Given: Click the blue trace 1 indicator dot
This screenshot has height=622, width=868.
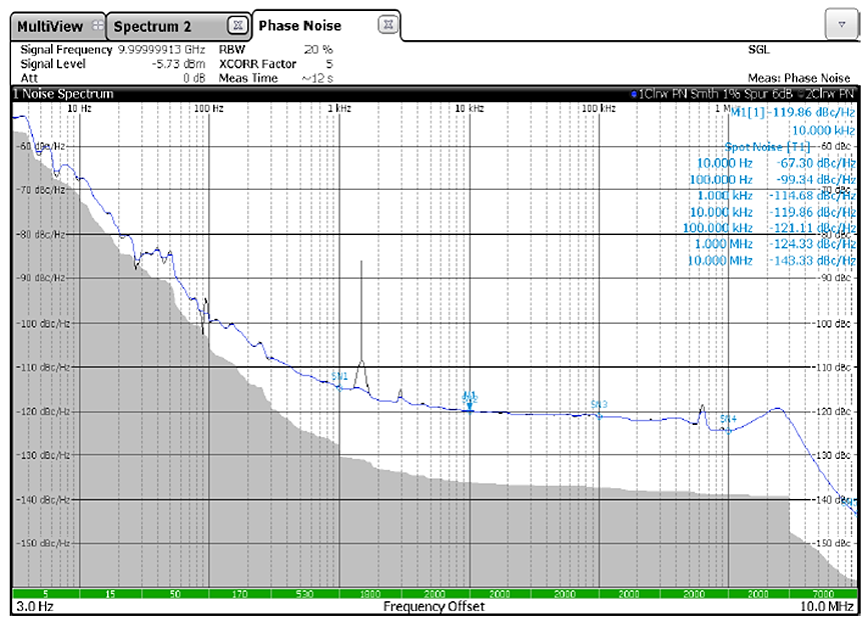Looking at the screenshot, I should point(635,94).
